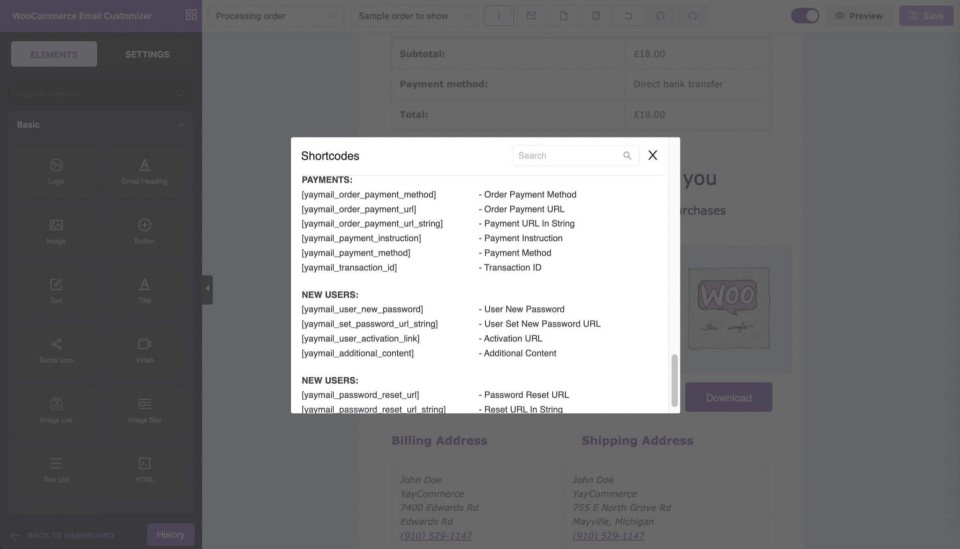Viewport: 960px width, 549px height.
Task: Select the Image element icon
Action: pyautogui.click(x=56, y=225)
